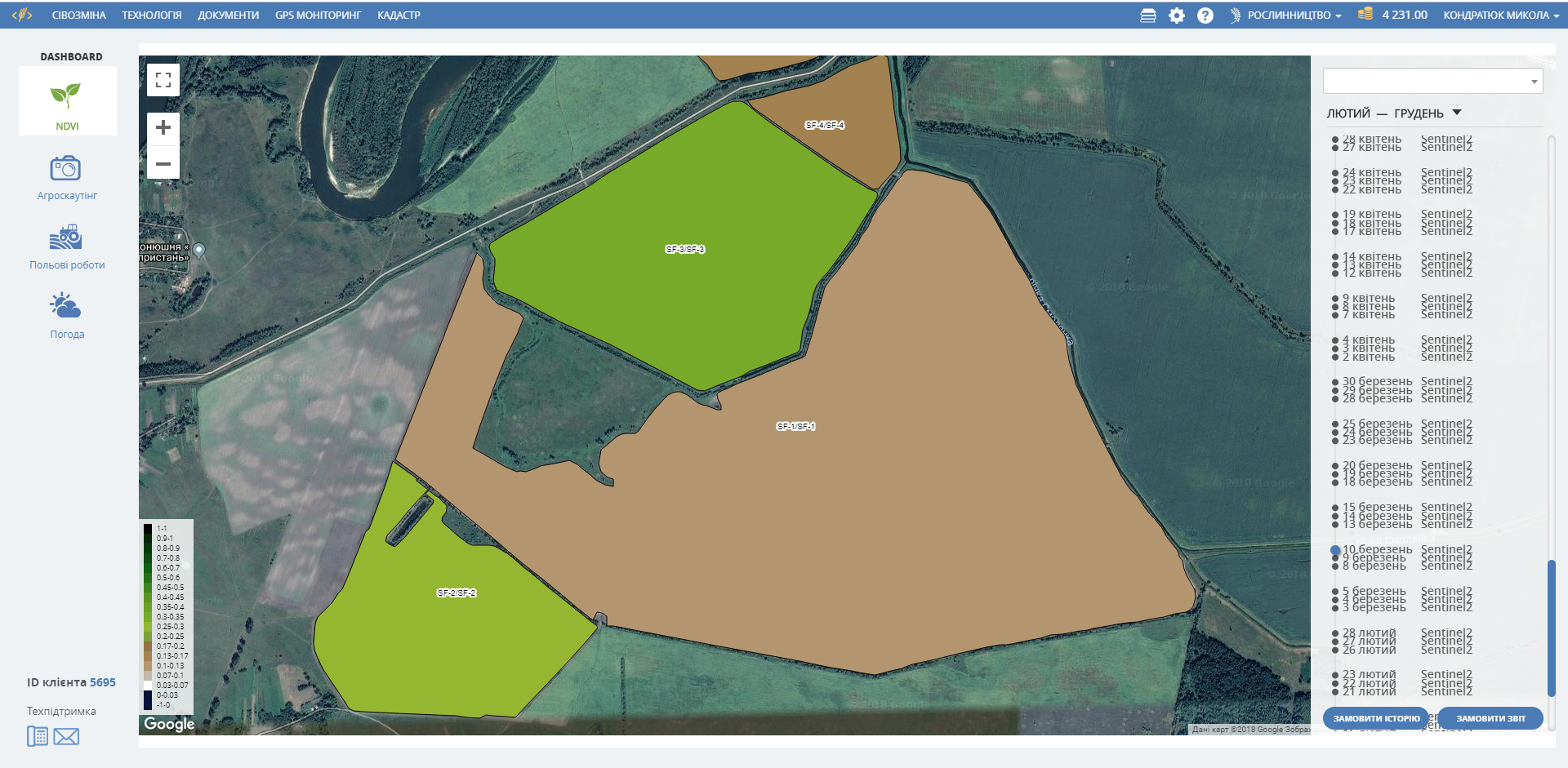Expand the field selection combo box

(x=1432, y=81)
